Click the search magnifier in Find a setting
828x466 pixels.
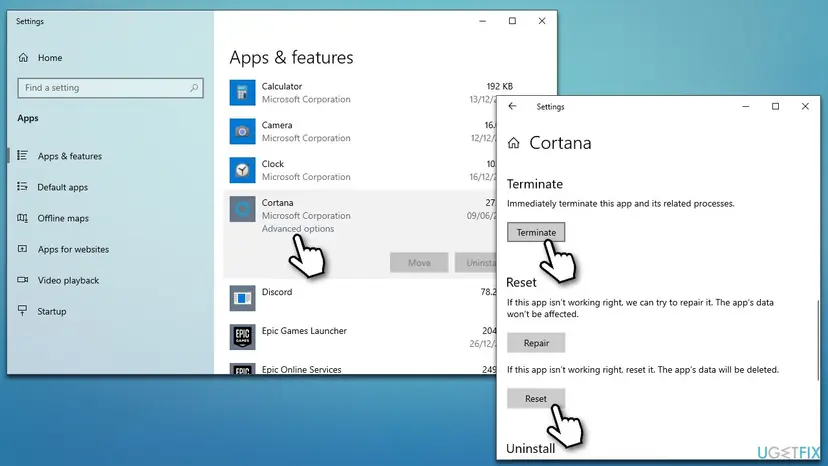pyautogui.click(x=194, y=88)
